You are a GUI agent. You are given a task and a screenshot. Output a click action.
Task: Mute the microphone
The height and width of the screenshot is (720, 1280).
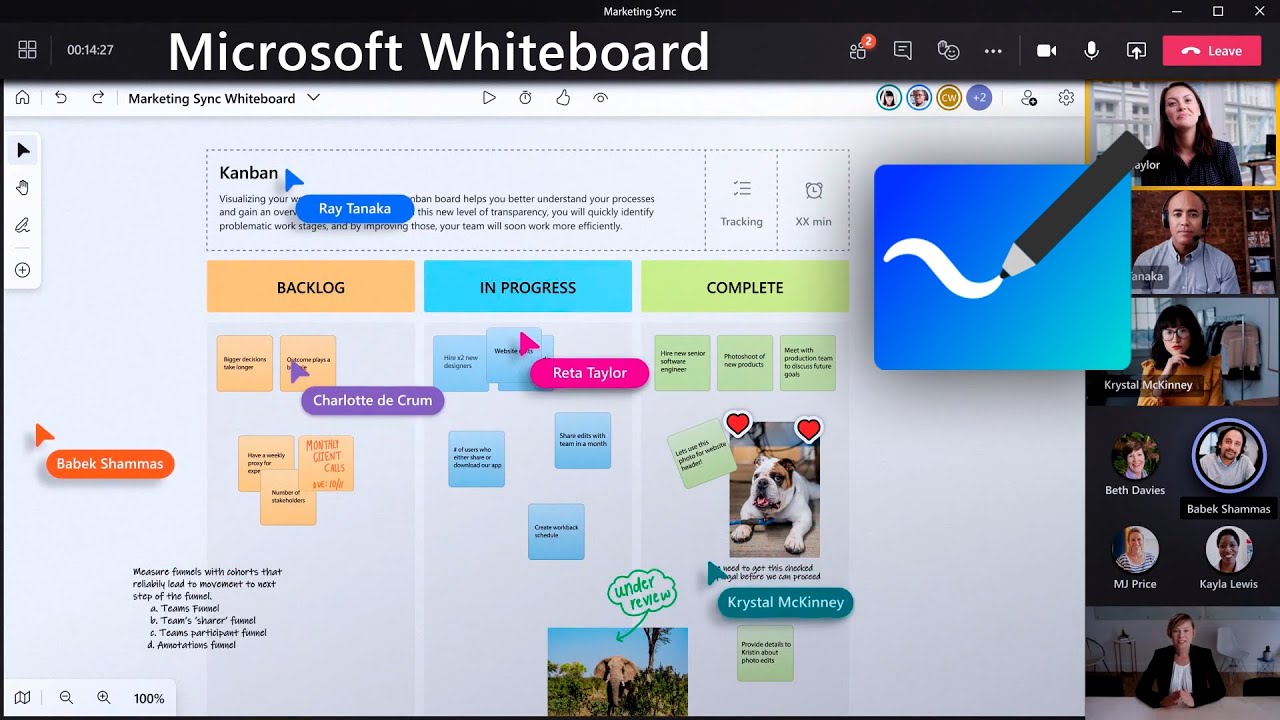click(1092, 50)
